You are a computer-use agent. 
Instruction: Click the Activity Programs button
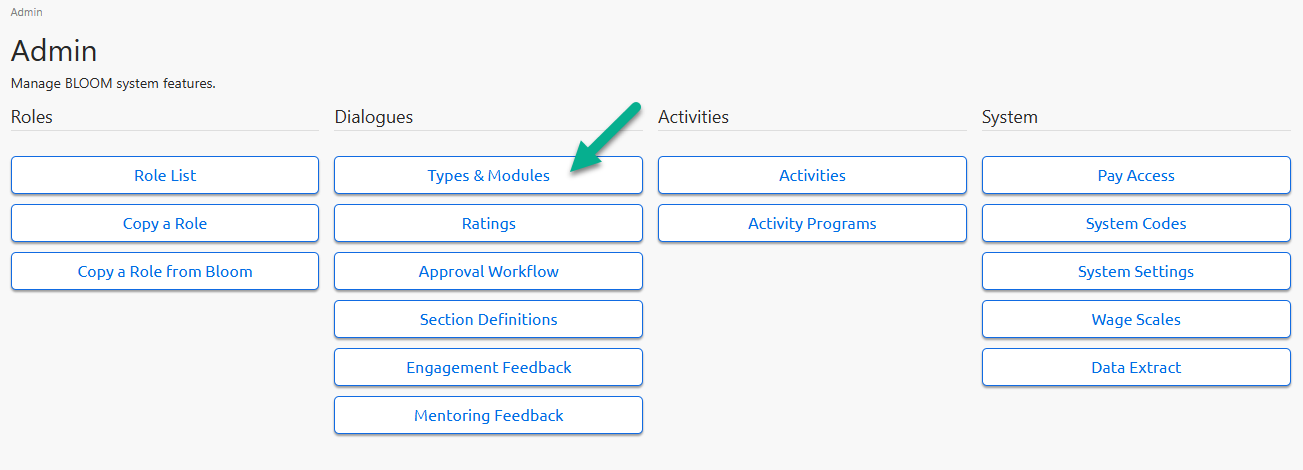pyautogui.click(x=812, y=223)
